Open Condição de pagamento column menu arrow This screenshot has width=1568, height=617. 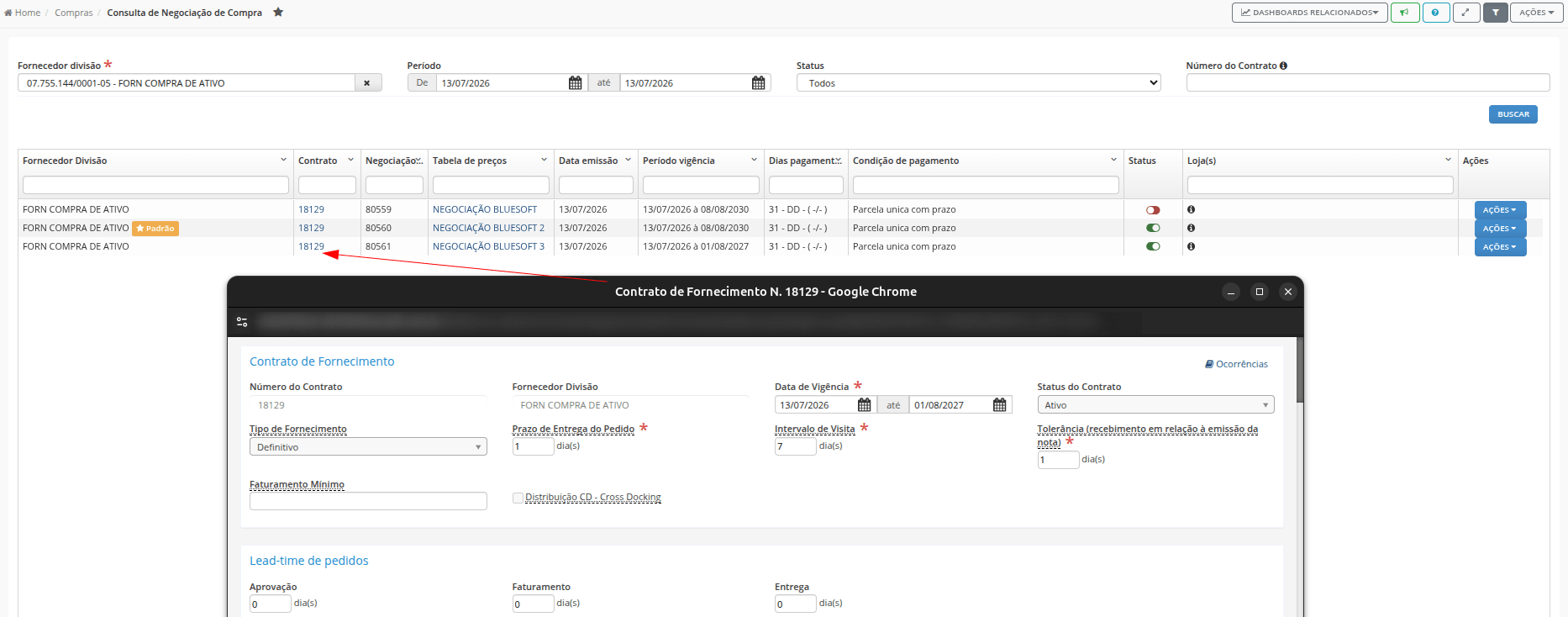pos(1114,160)
